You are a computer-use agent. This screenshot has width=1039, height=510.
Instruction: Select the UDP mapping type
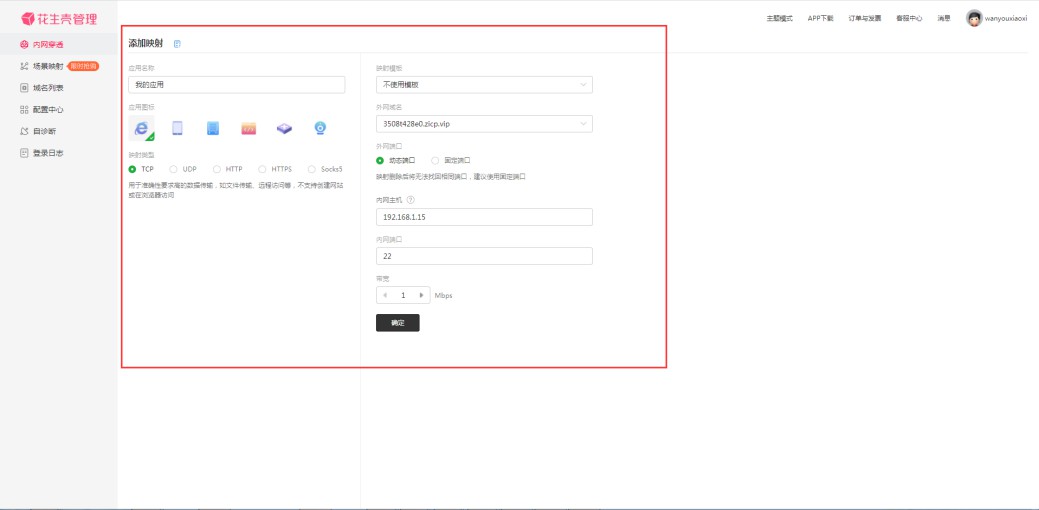coord(174,169)
